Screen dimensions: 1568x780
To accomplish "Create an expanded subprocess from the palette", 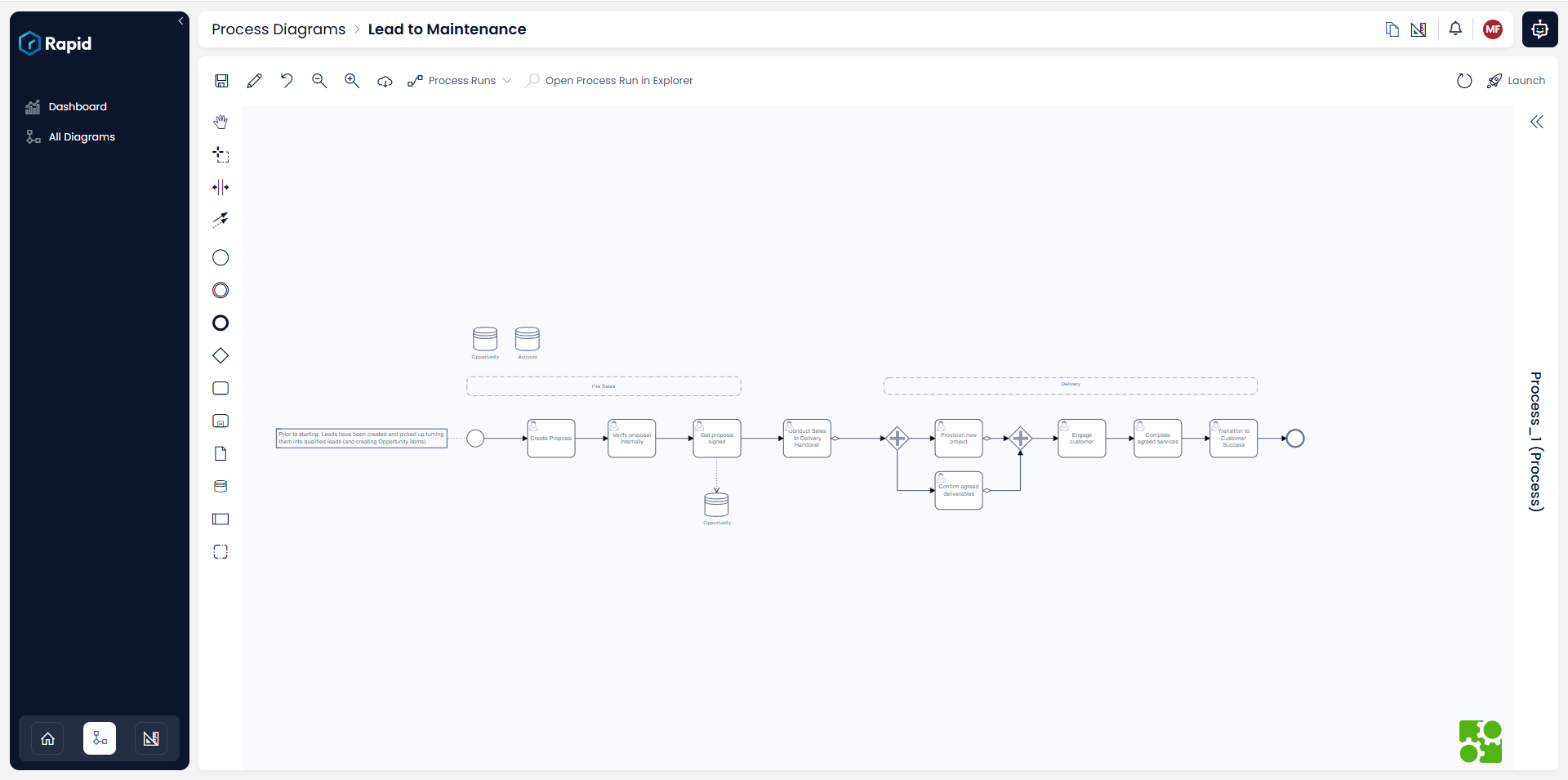I will pyautogui.click(x=220, y=421).
